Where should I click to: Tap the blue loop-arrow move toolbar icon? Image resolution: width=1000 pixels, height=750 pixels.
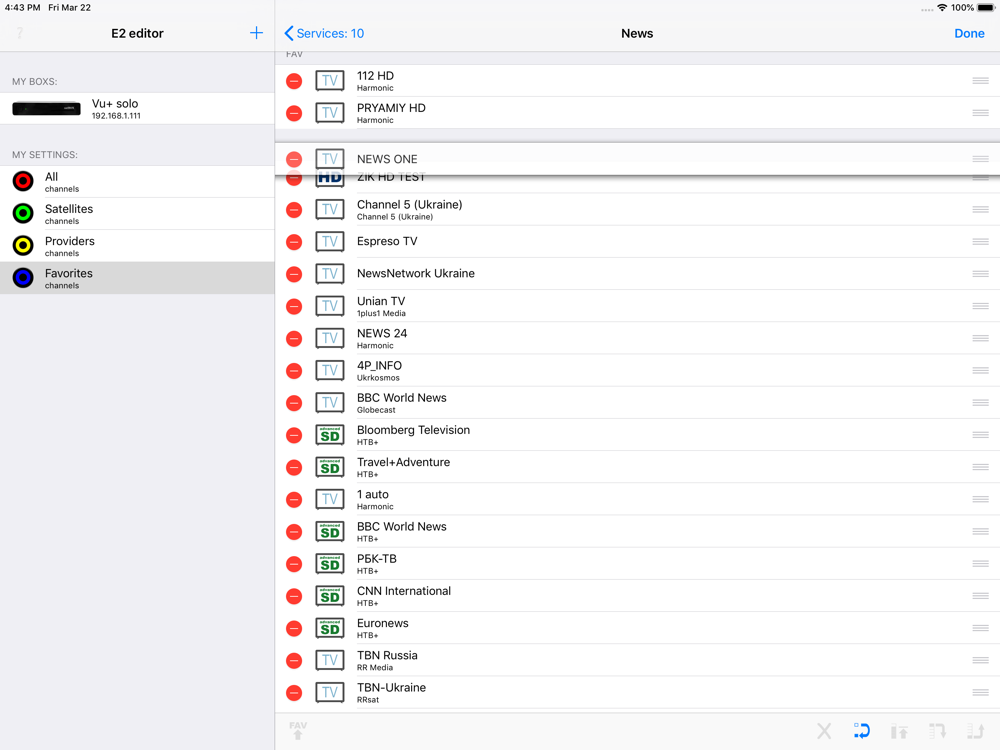click(862, 731)
